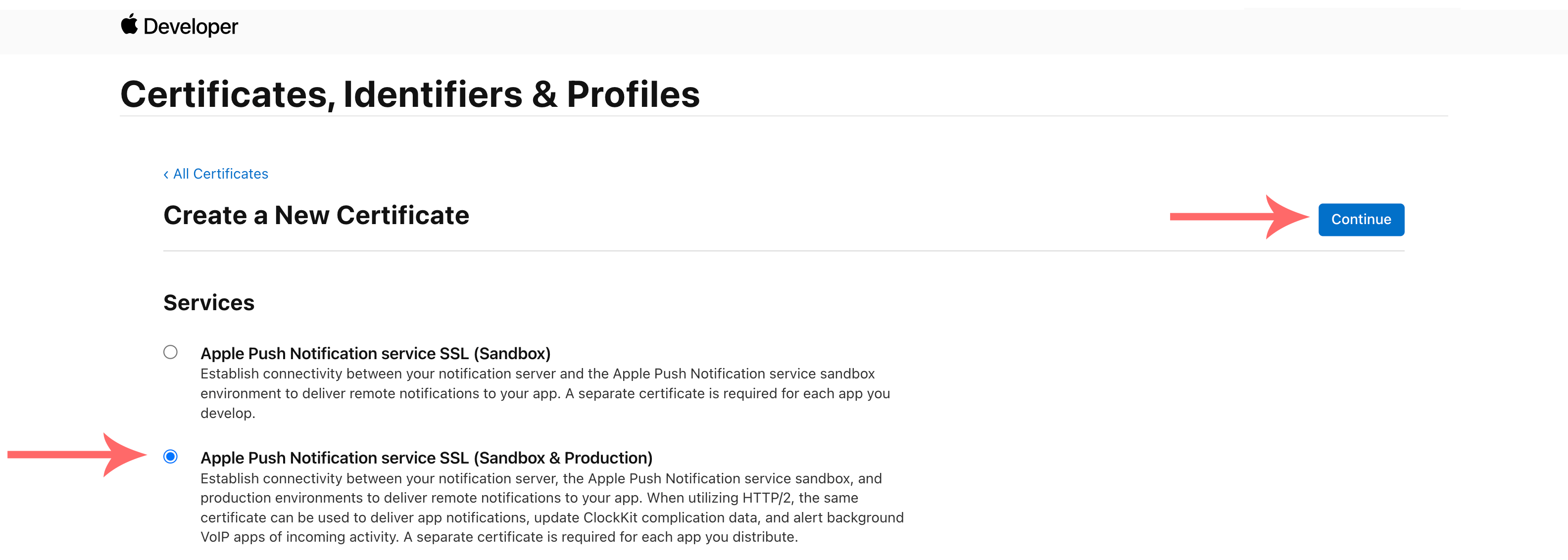
Task: Click the Create a New Certificate heading
Action: (x=316, y=216)
